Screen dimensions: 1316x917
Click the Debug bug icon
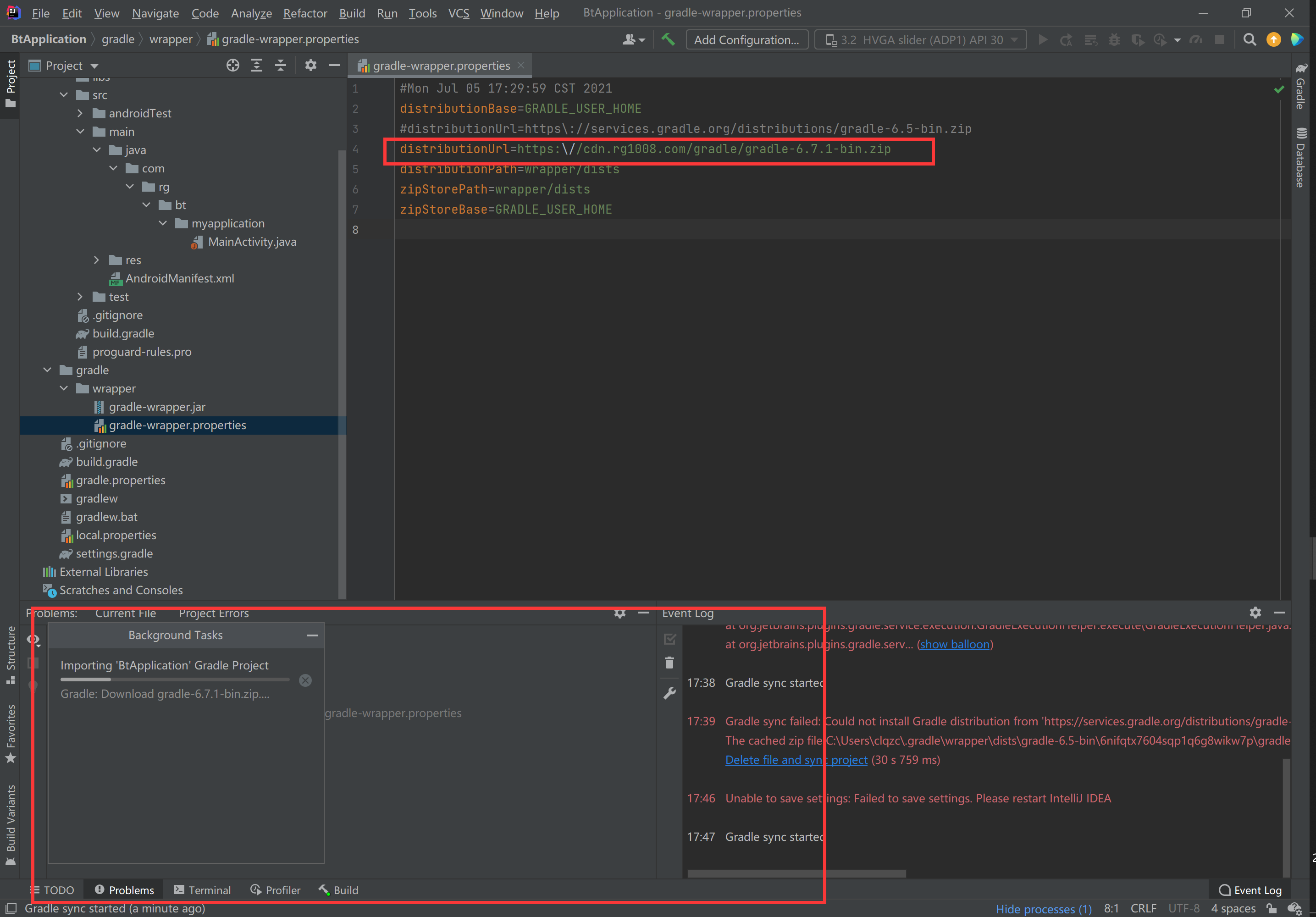(1114, 39)
